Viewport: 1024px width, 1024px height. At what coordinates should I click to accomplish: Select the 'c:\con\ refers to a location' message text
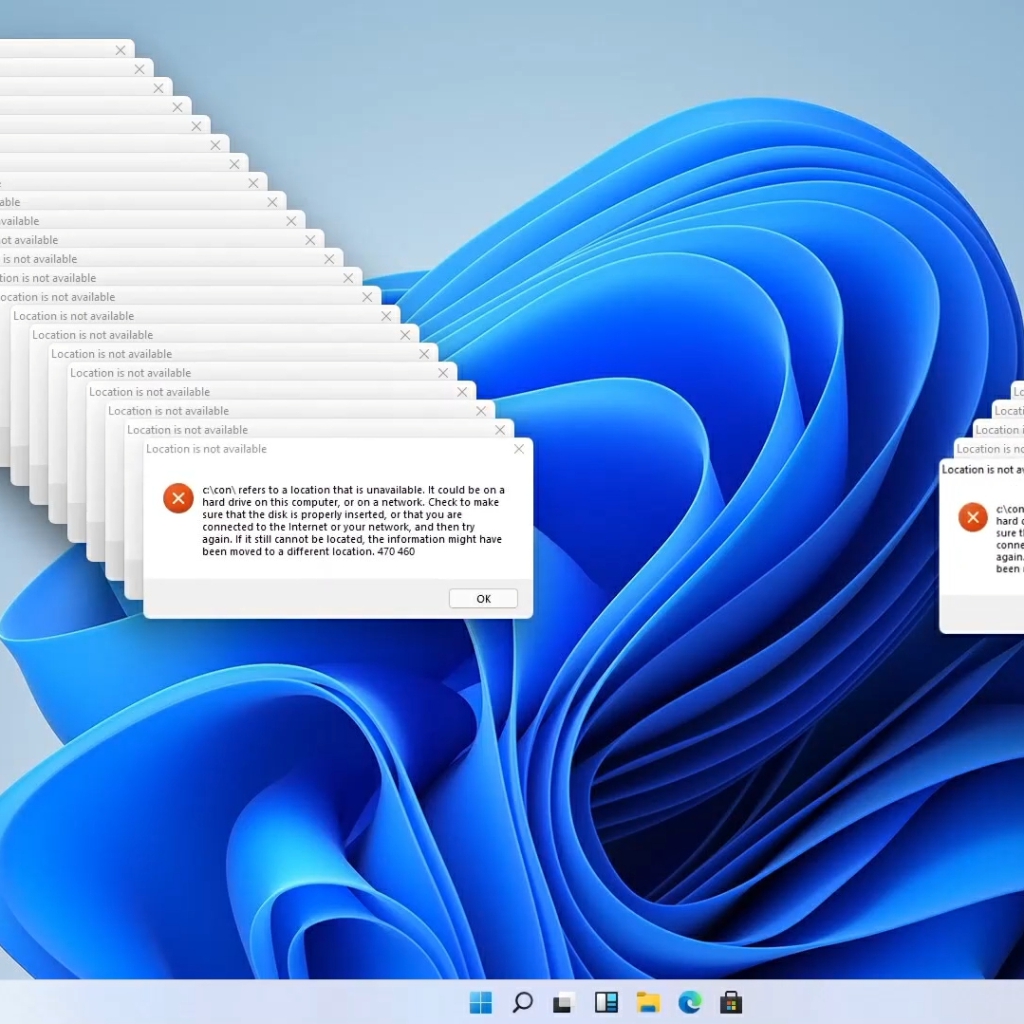click(x=353, y=520)
